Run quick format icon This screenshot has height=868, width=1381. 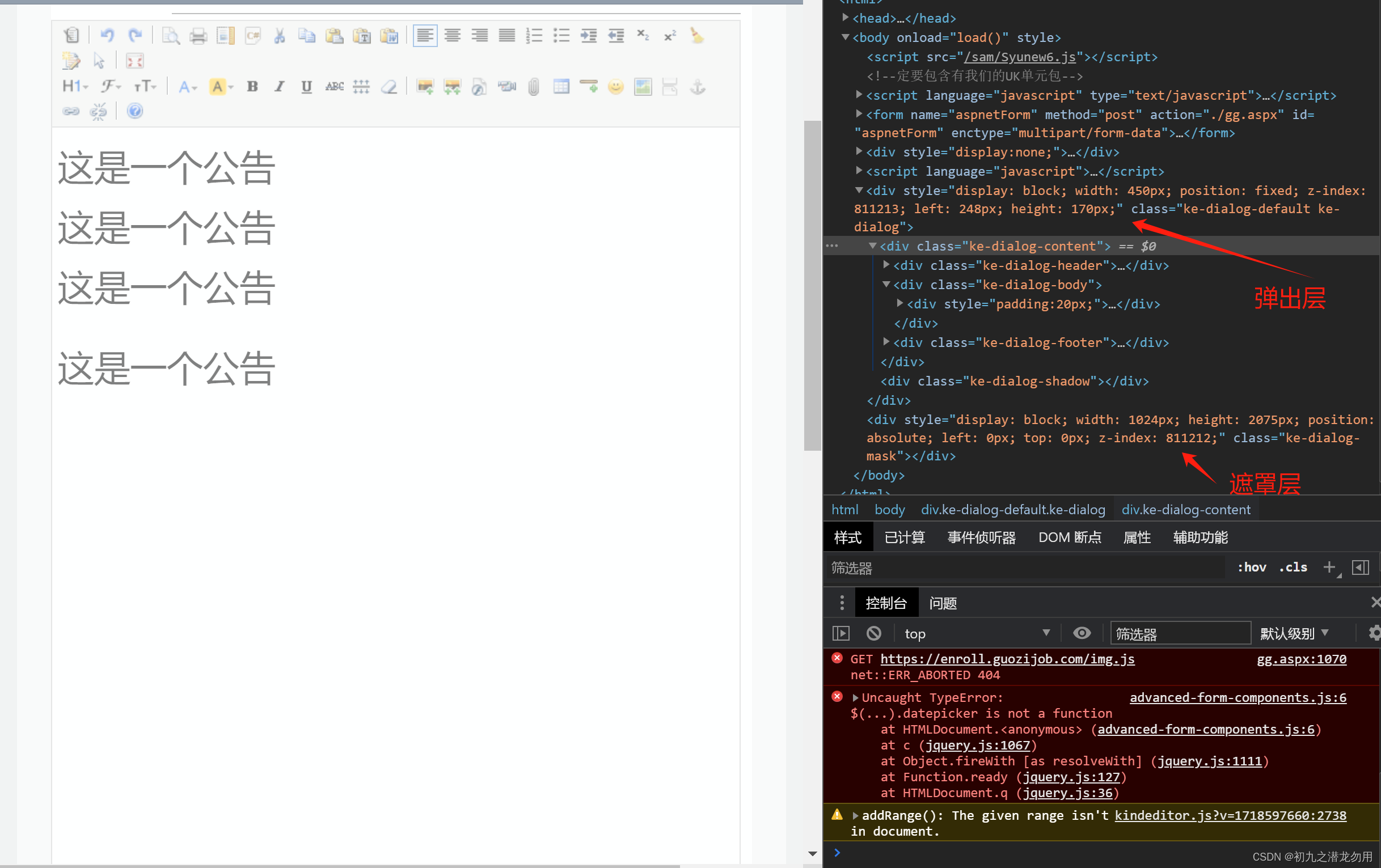tap(71, 60)
